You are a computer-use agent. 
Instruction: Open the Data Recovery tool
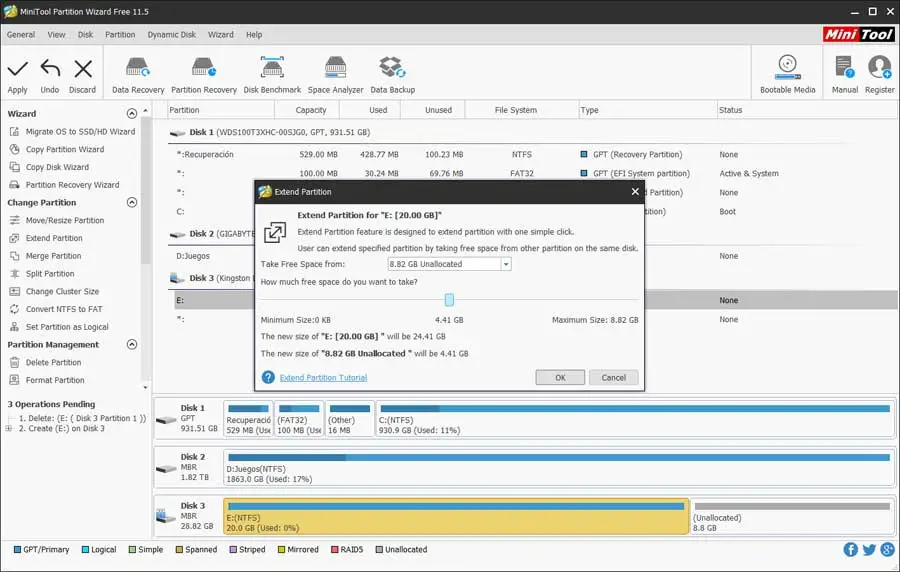point(138,76)
